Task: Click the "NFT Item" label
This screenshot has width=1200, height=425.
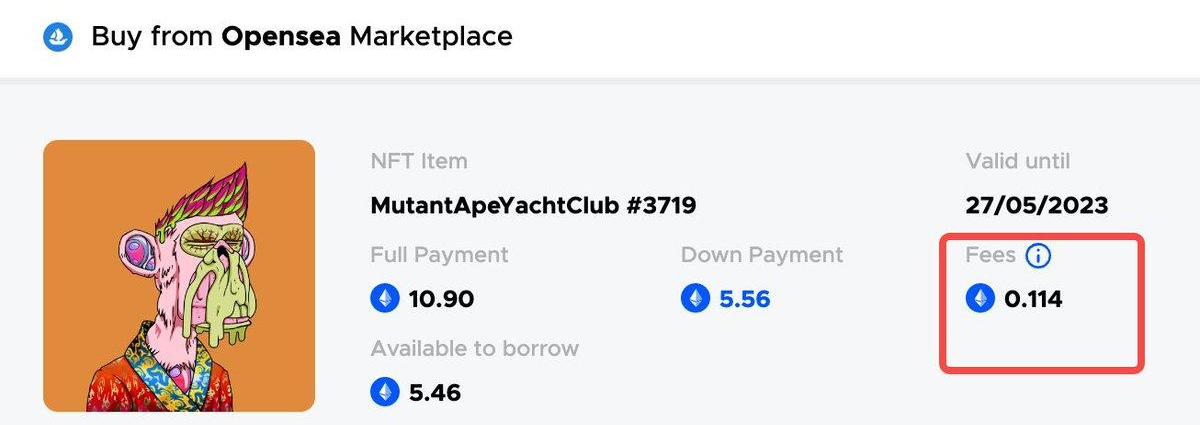Action: (x=418, y=161)
